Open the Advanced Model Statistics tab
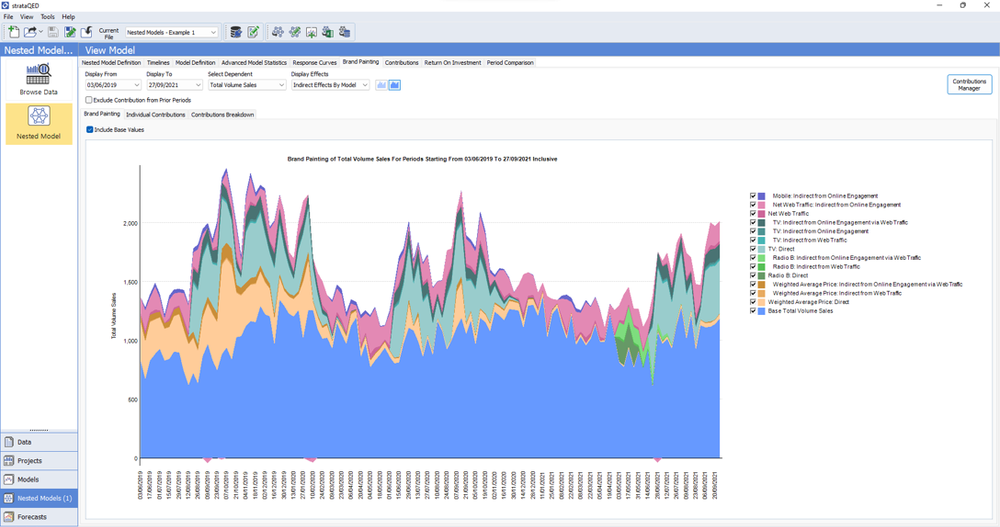 (254, 63)
